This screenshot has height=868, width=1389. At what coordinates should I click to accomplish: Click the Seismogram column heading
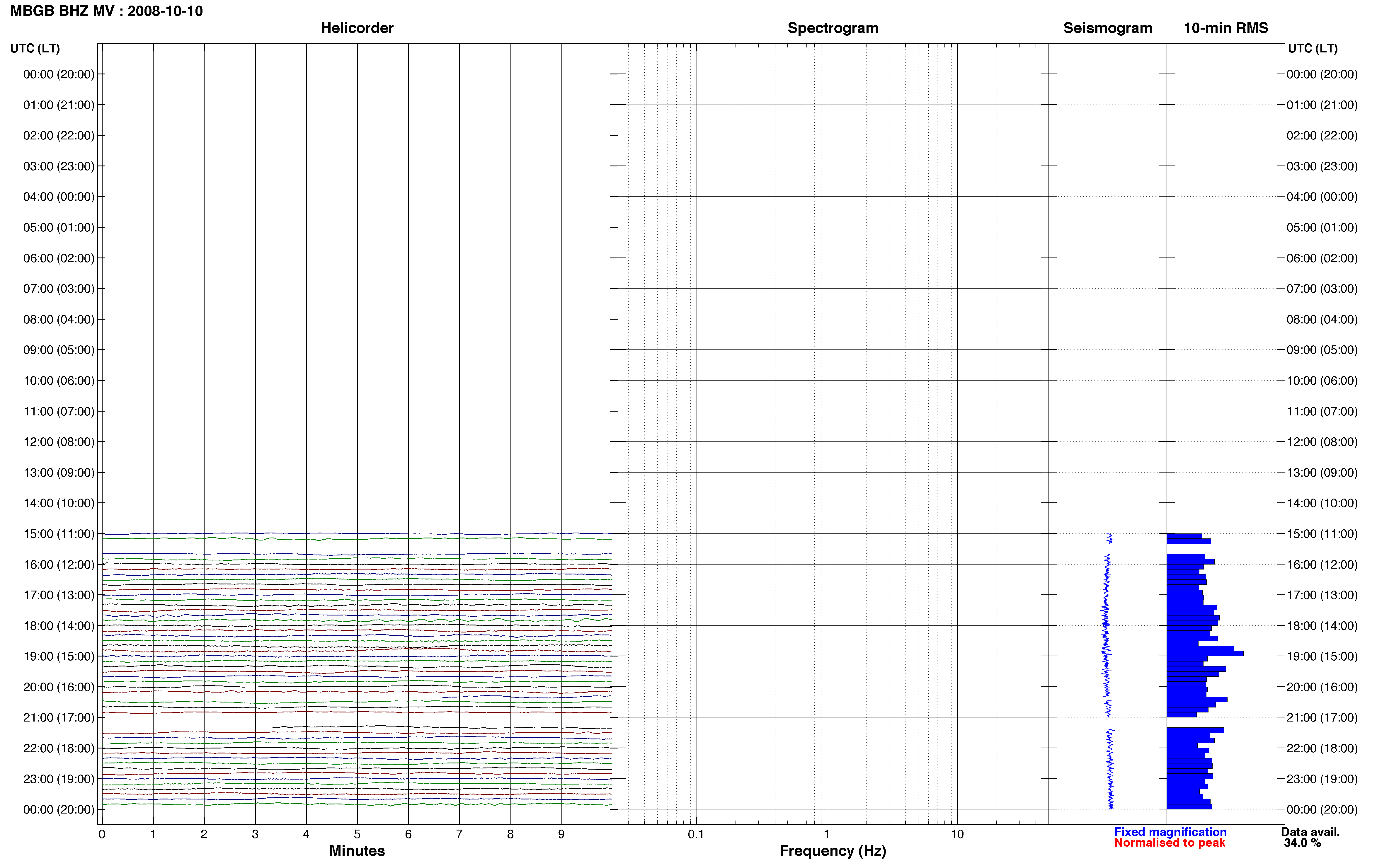pyautogui.click(x=1107, y=28)
